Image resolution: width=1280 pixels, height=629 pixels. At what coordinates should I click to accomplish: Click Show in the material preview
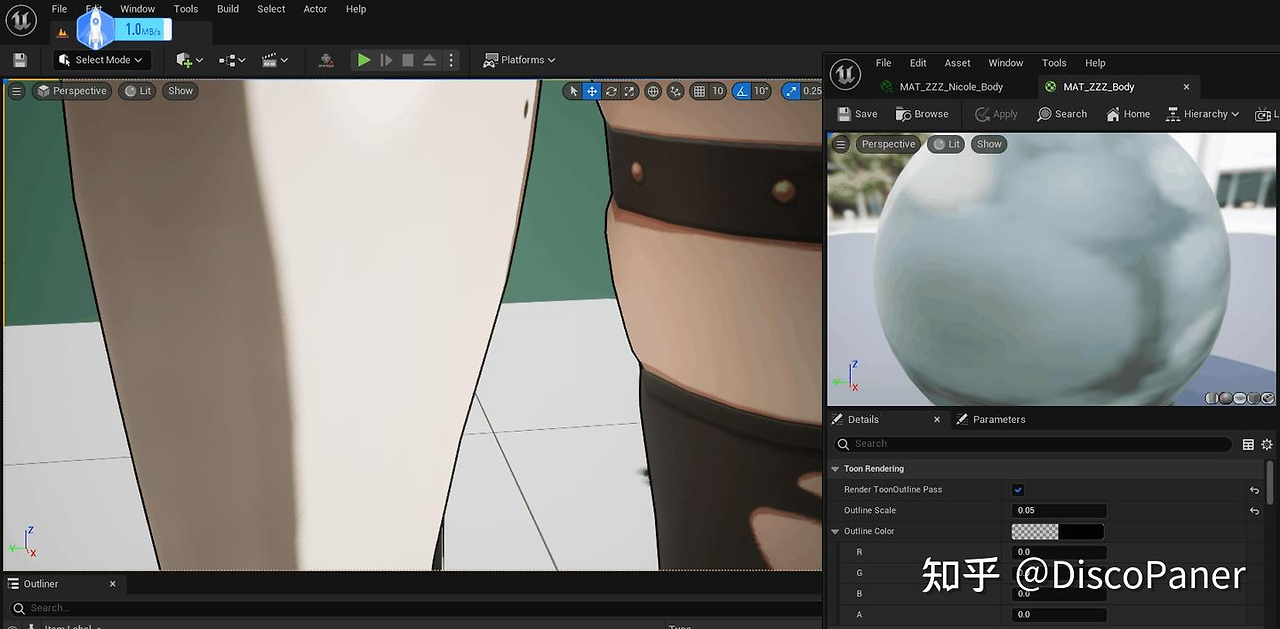point(989,144)
